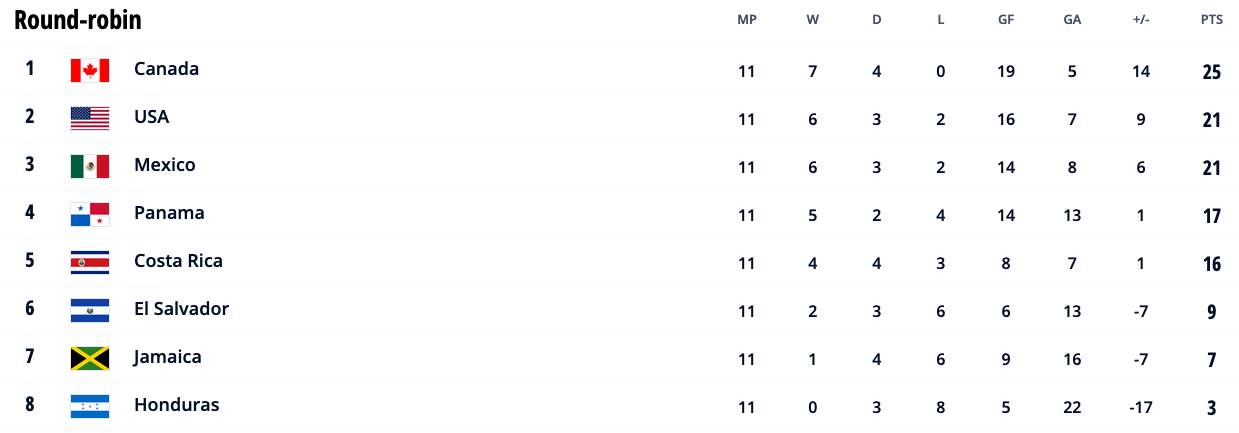Open the Honduras team page
This screenshot has width=1239, height=433.
click(x=176, y=405)
